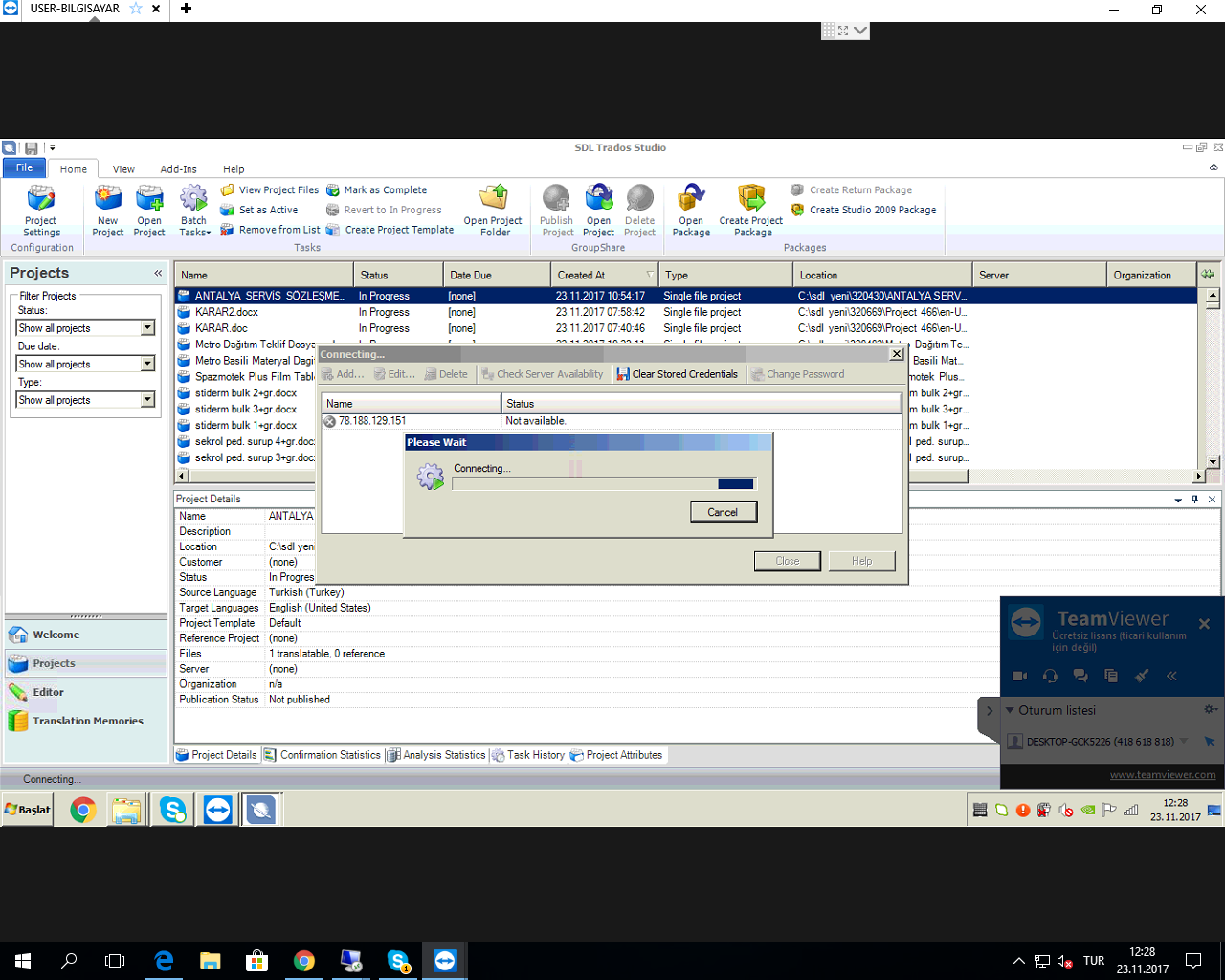Click Delete in the server dialog toolbar
The width and height of the screenshot is (1225, 980).
[446, 374]
